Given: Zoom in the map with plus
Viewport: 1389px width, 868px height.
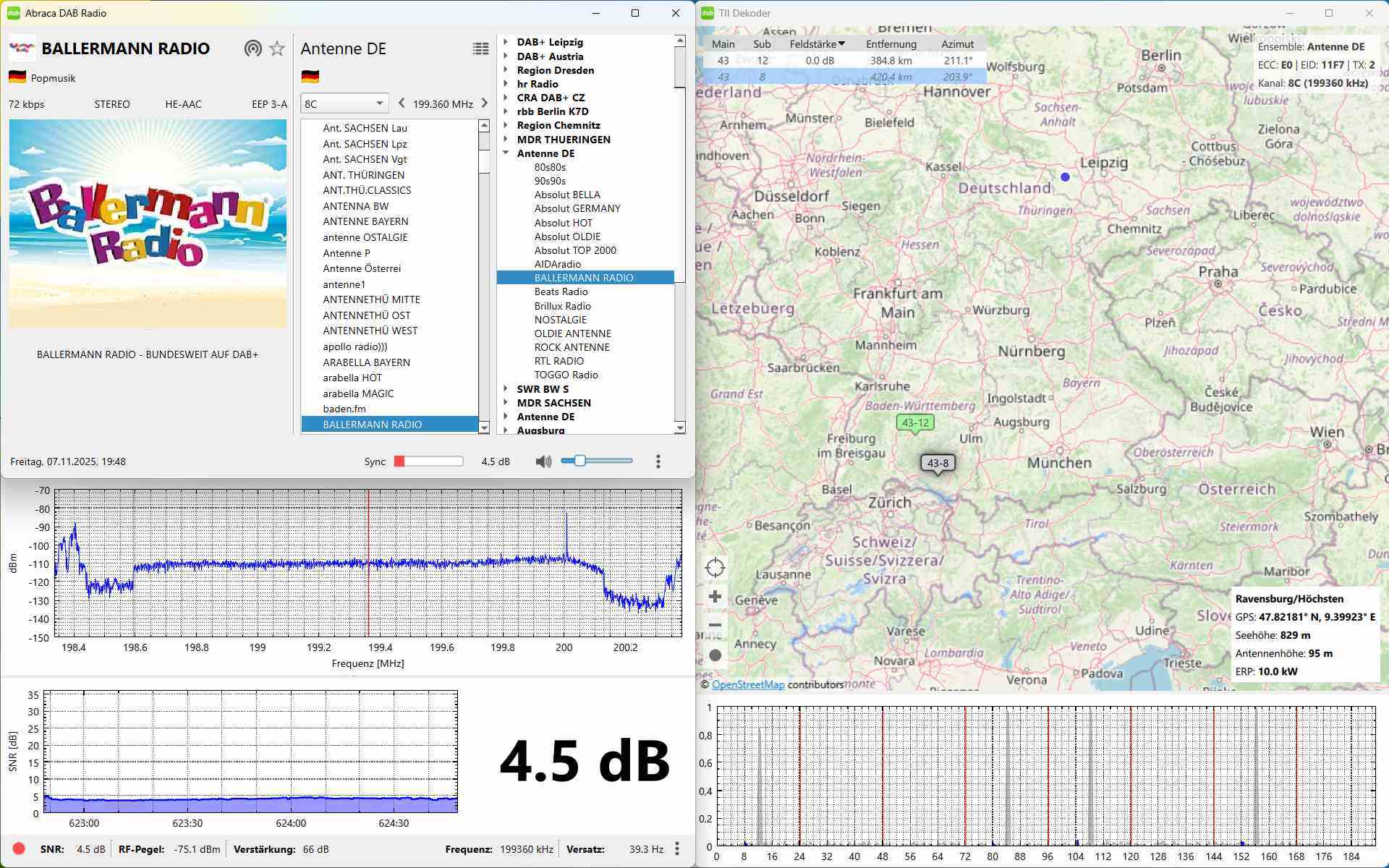Looking at the screenshot, I should click(715, 597).
